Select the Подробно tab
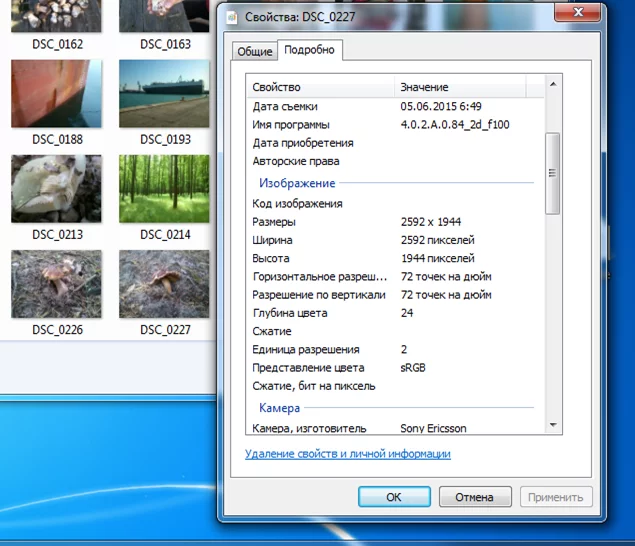The width and height of the screenshot is (635, 546). (x=309, y=50)
